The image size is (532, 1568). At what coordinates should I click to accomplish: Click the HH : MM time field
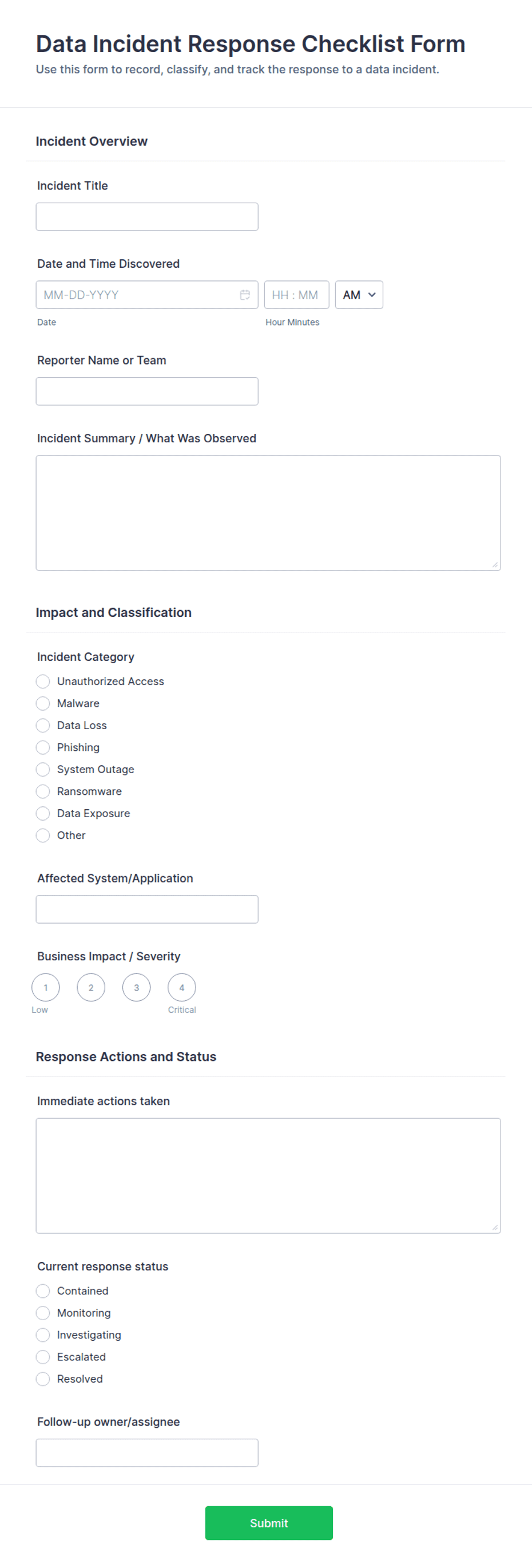[x=296, y=295]
